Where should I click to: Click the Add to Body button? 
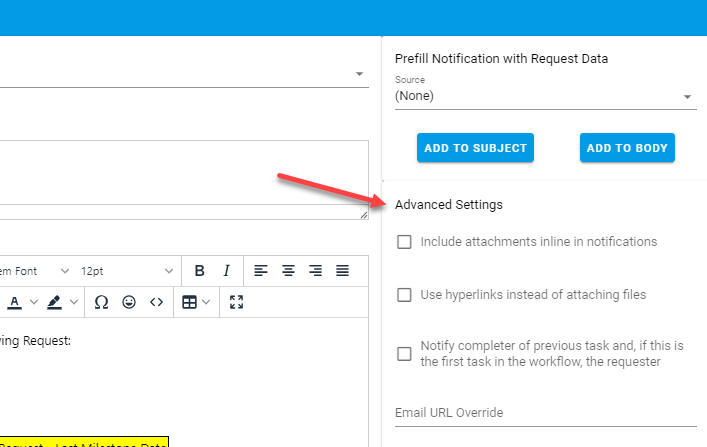coord(627,148)
